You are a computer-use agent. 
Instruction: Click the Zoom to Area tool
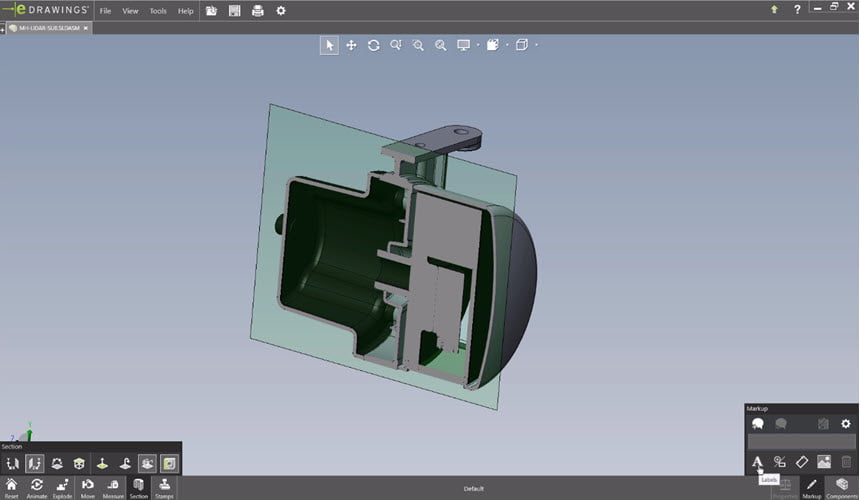(x=418, y=45)
